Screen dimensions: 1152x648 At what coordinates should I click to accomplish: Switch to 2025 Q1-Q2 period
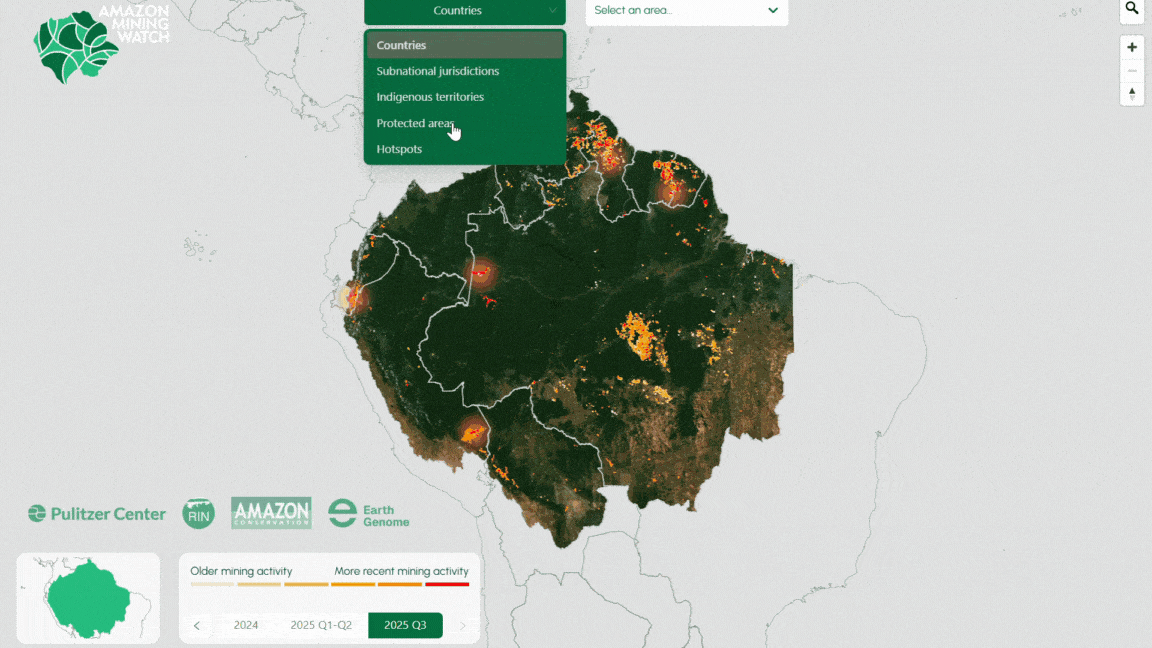(x=321, y=625)
